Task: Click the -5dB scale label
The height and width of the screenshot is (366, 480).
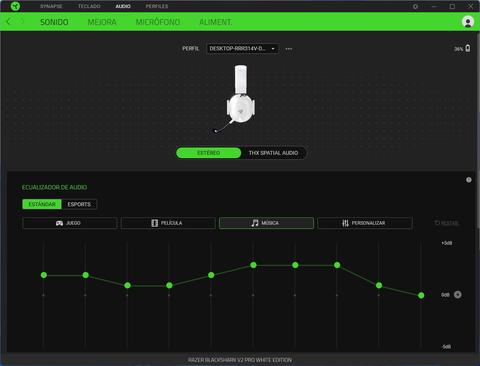Action: point(446,347)
